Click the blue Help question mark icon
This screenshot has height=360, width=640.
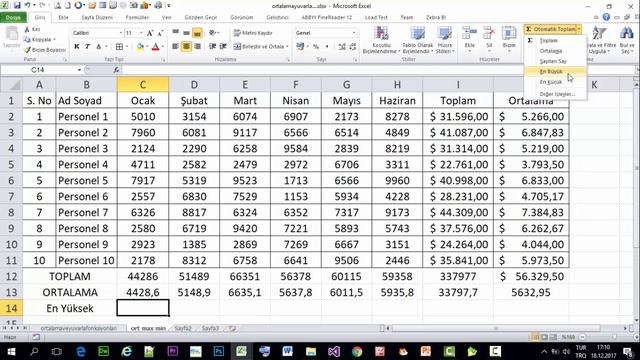tap(606, 17)
